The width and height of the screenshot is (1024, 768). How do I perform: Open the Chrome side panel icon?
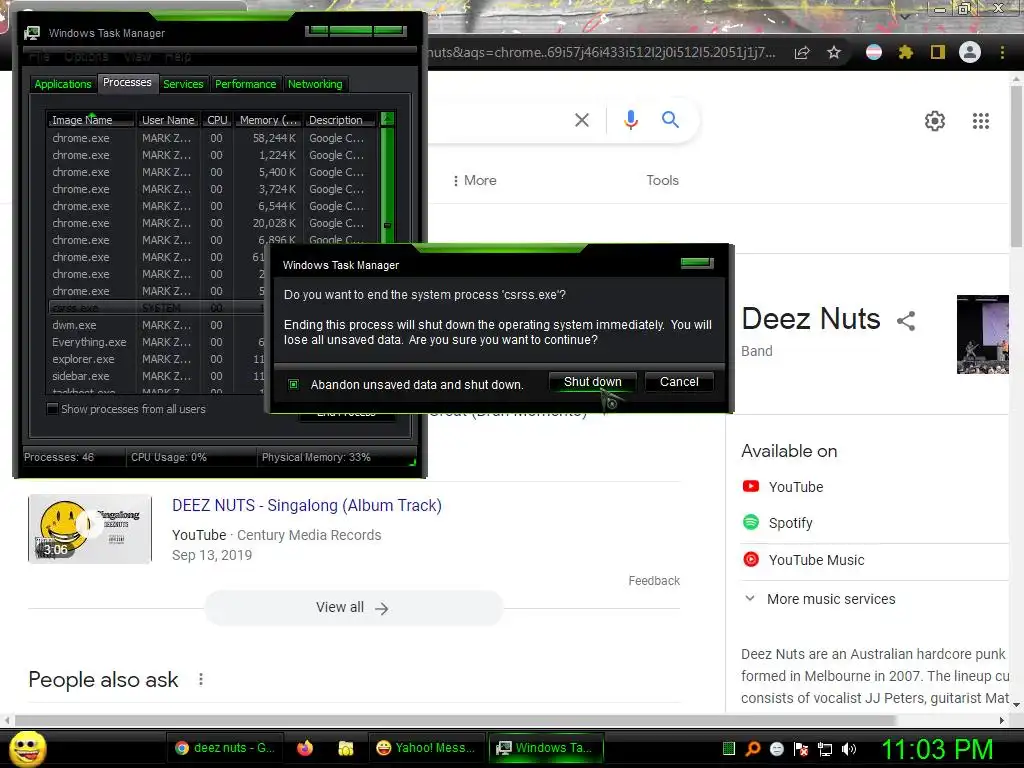click(x=938, y=52)
